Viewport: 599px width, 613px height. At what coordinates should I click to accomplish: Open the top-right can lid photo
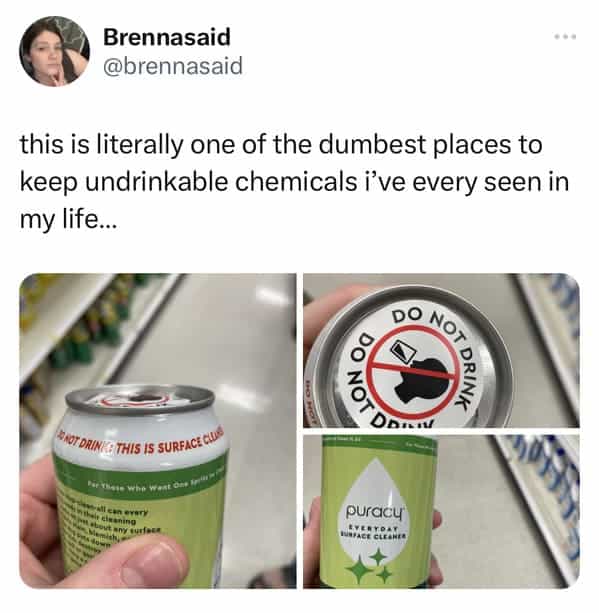click(x=441, y=350)
